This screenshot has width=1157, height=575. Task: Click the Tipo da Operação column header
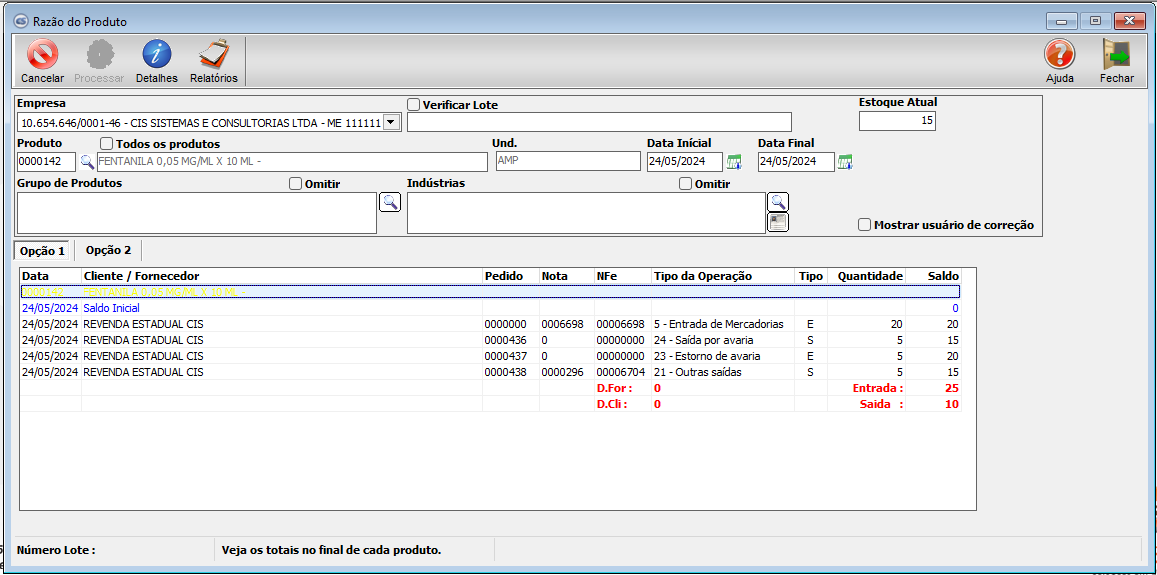click(702, 276)
